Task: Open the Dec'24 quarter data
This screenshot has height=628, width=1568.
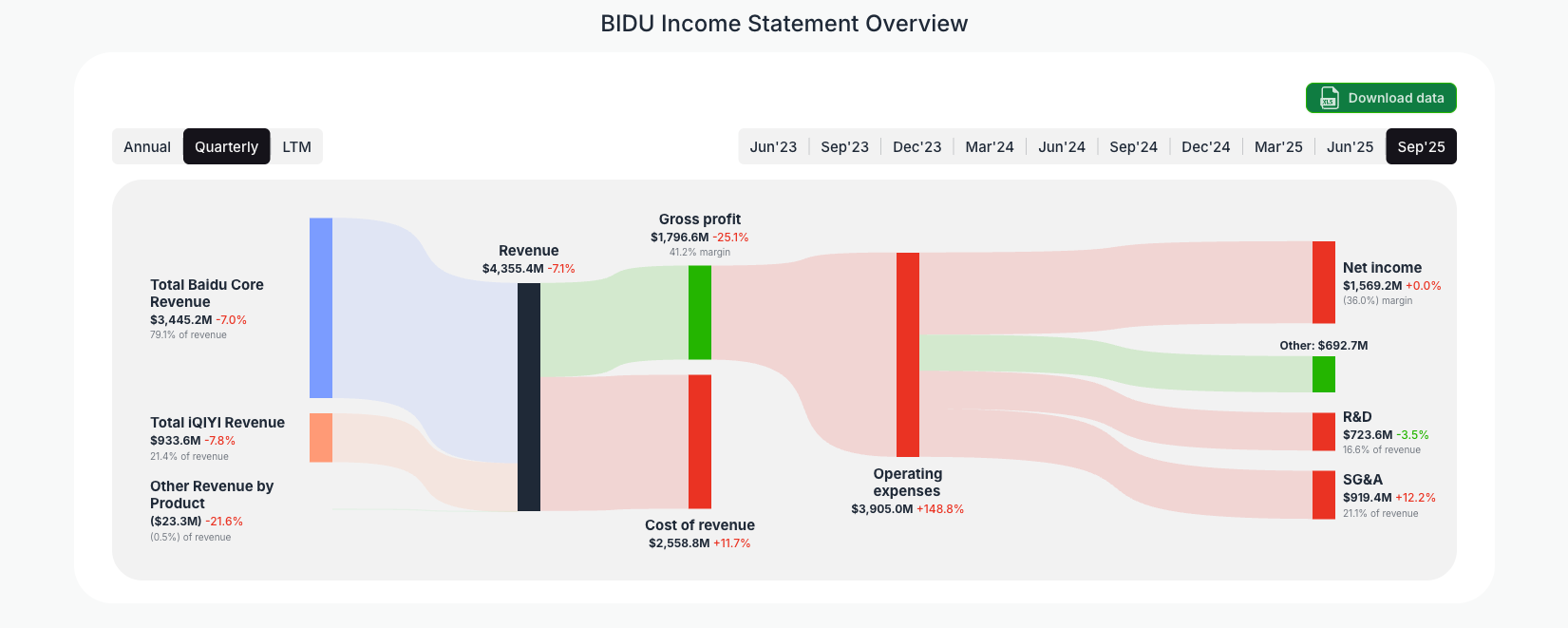Action: 1205,146
